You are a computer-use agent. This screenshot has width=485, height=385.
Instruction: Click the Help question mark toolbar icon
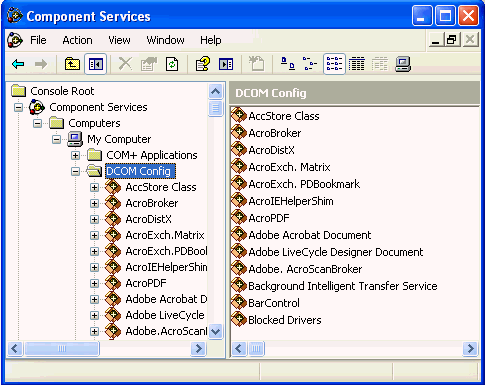(x=202, y=64)
